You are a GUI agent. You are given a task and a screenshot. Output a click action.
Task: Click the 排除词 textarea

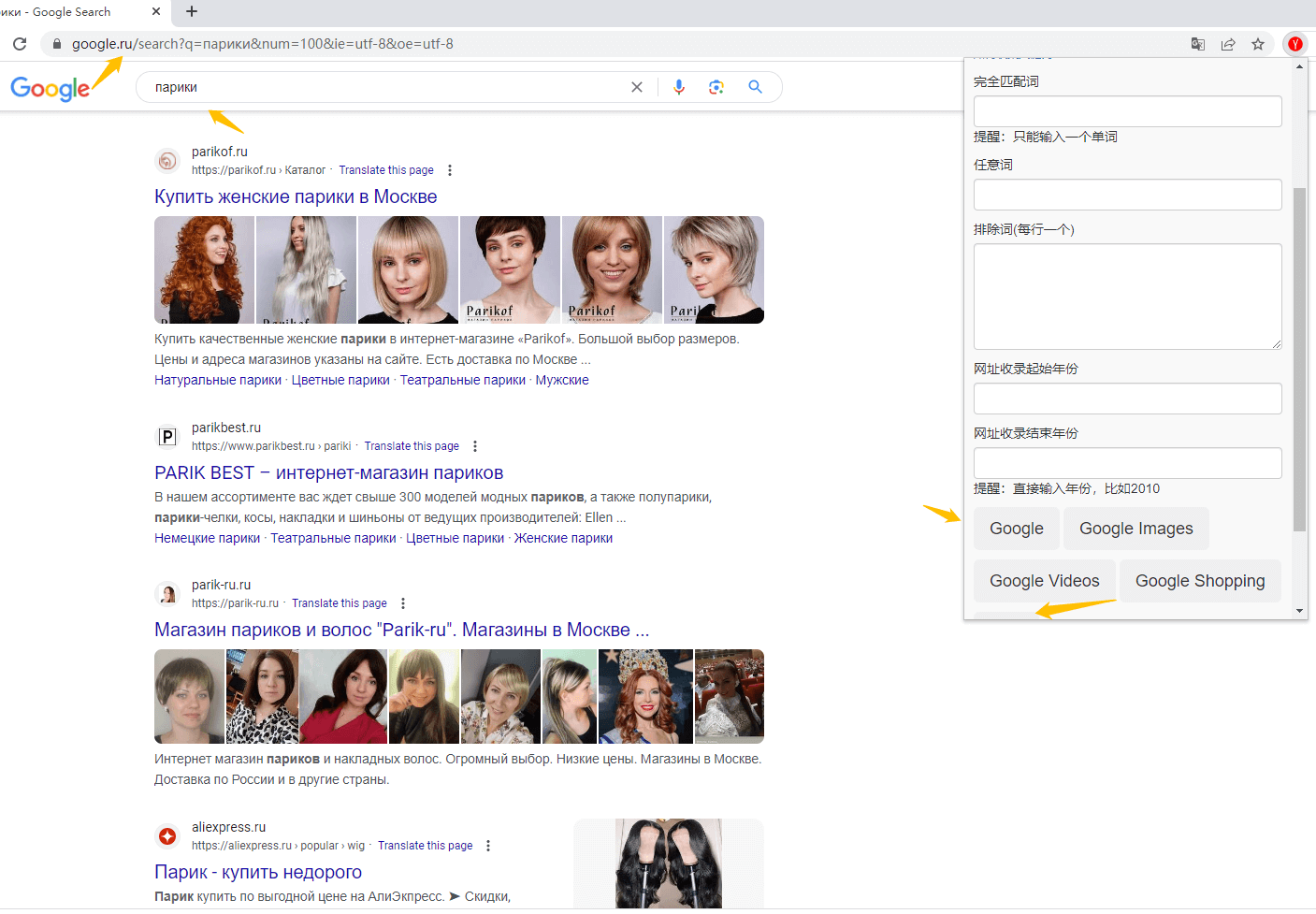(1127, 297)
